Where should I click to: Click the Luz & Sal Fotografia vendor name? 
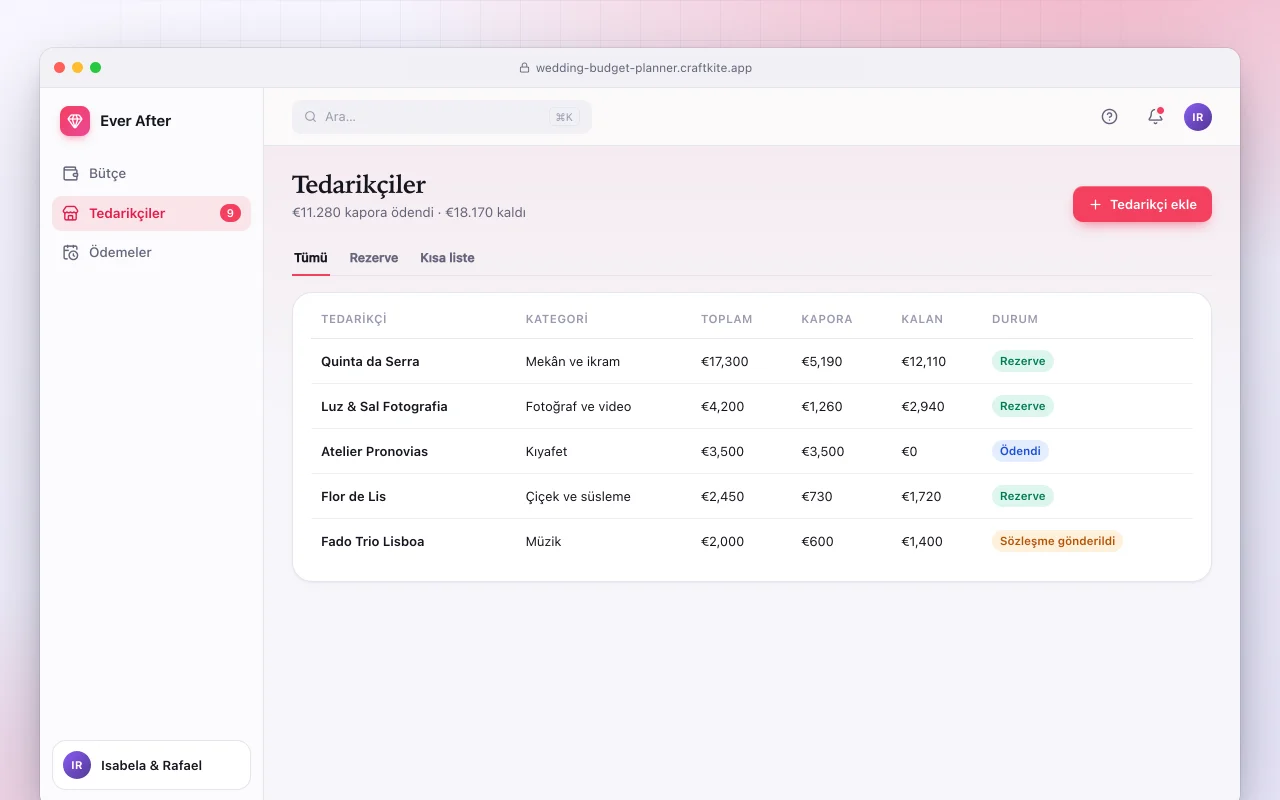pos(384,406)
